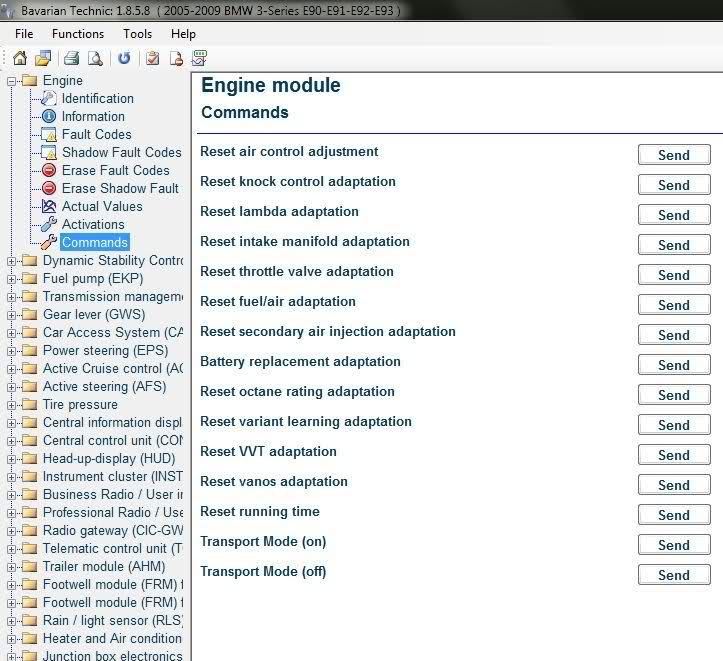Collapse the Engine tree node
Image resolution: width=723 pixels, height=661 pixels.
pyautogui.click(x=12, y=82)
